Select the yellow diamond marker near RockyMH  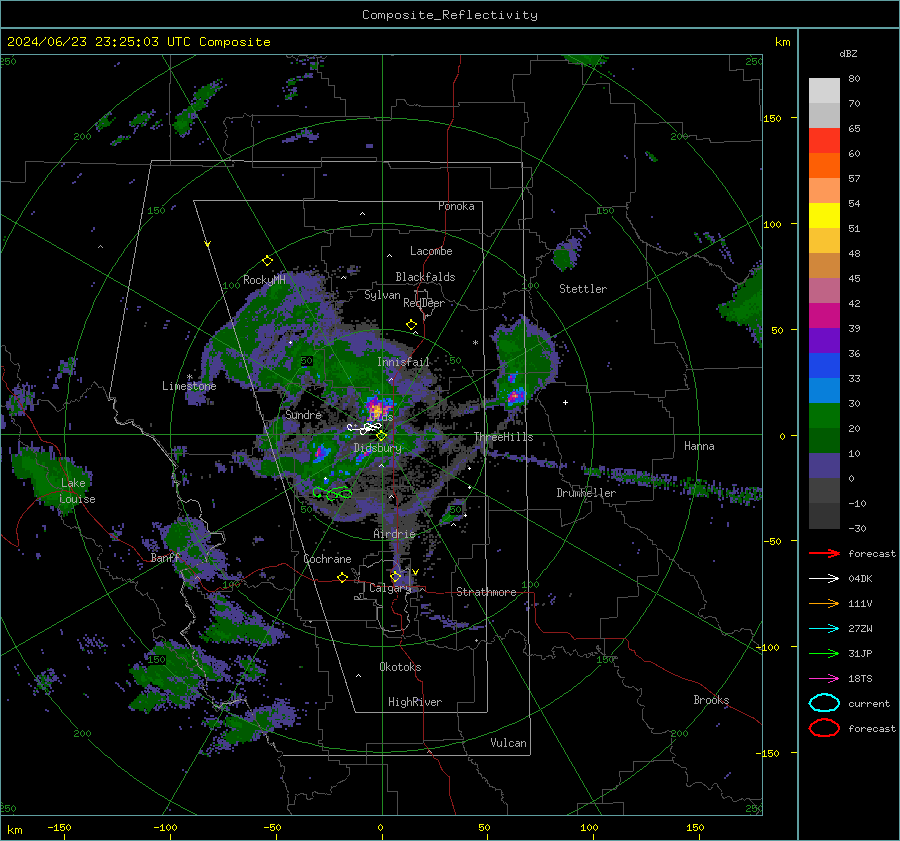[x=267, y=261]
